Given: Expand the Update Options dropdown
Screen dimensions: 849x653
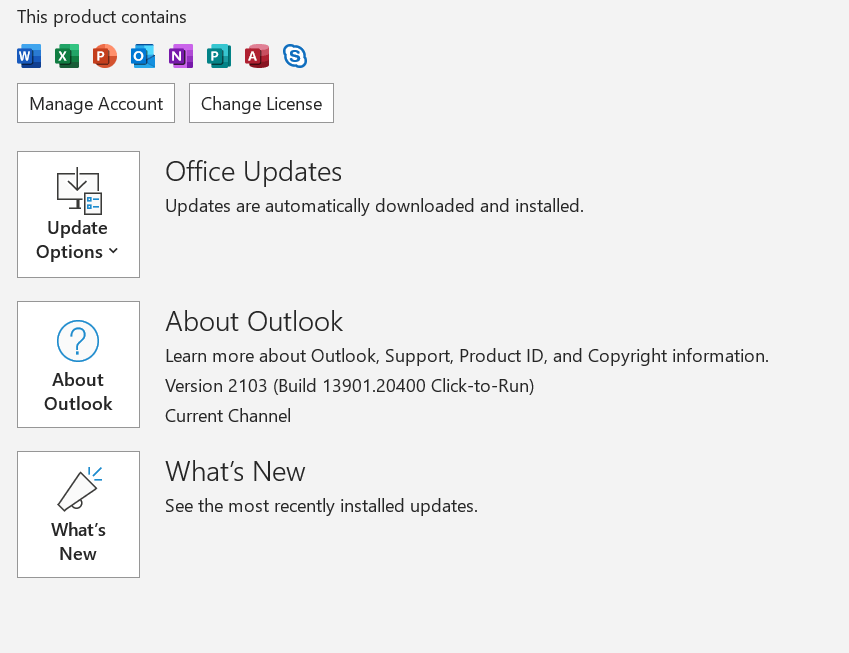Looking at the screenshot, I should [78, 214].
